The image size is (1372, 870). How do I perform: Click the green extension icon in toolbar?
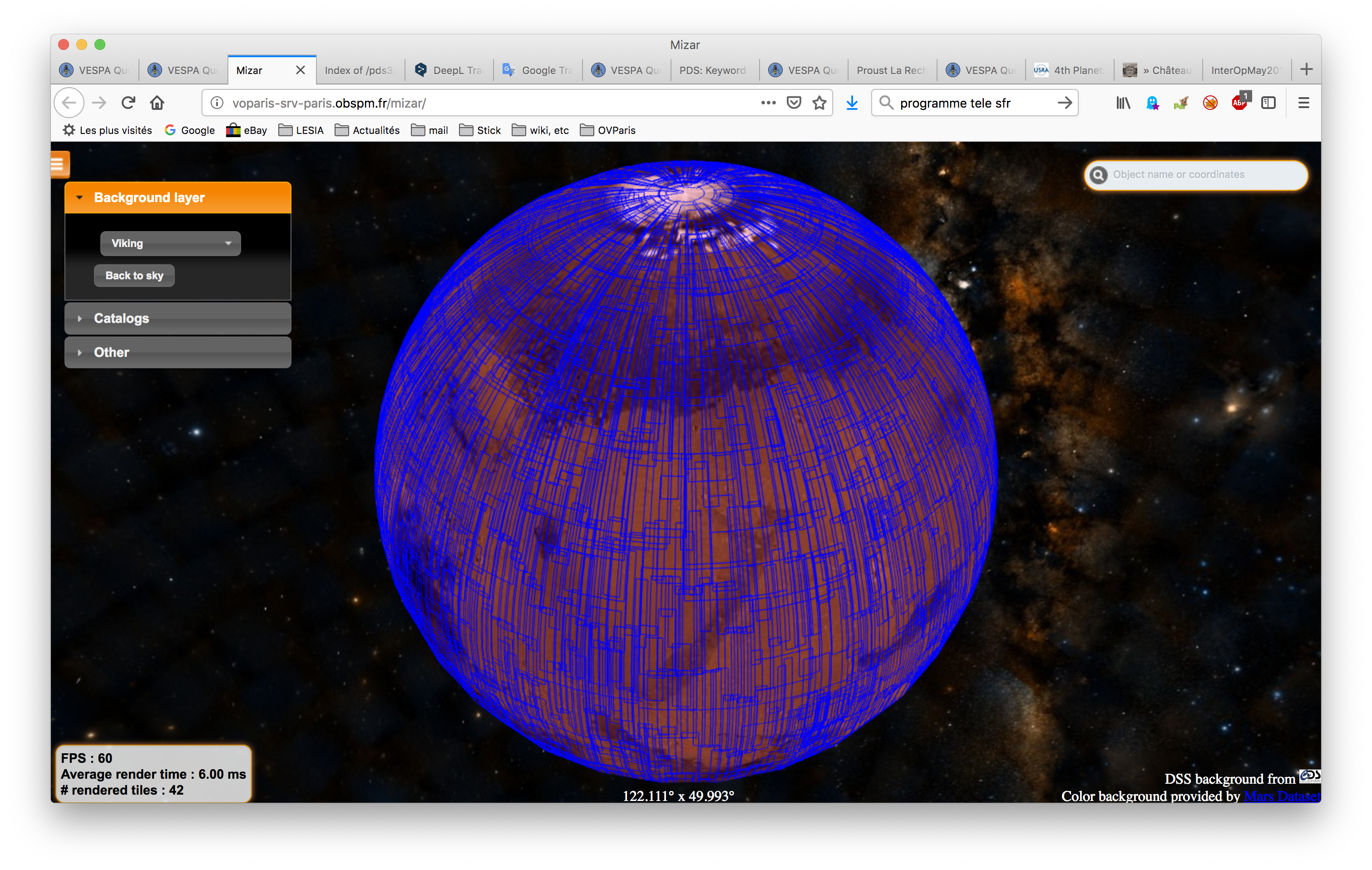point(1181,103)
